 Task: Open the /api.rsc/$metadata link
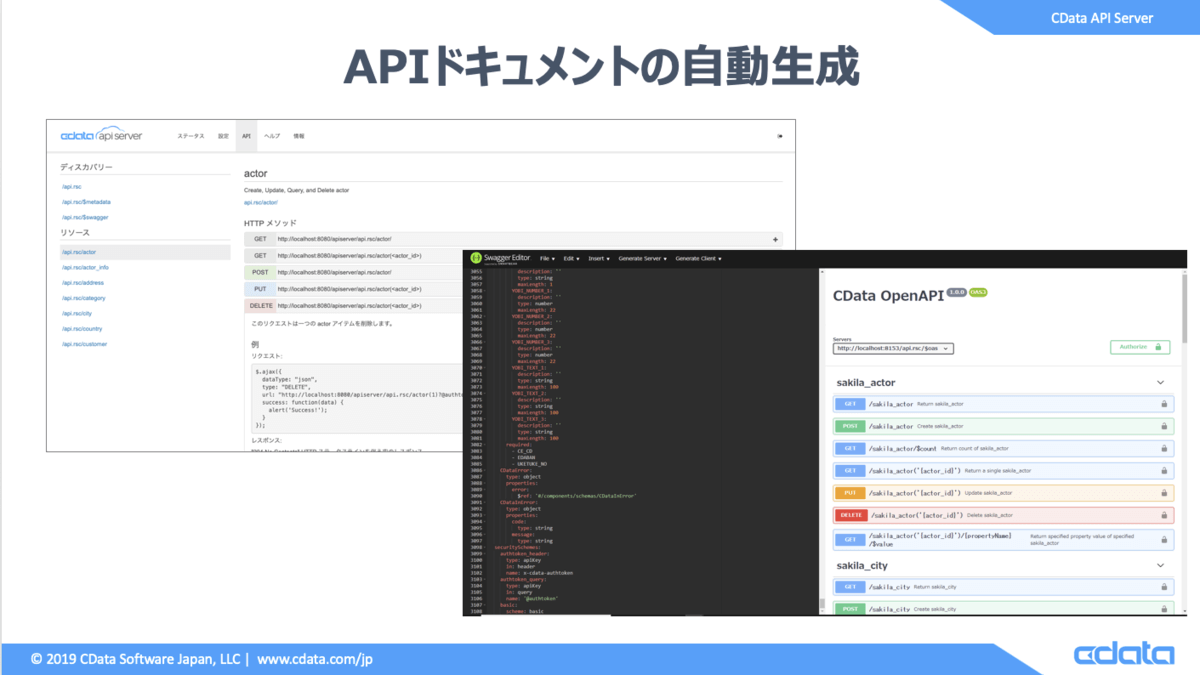(x=86, y=201)
